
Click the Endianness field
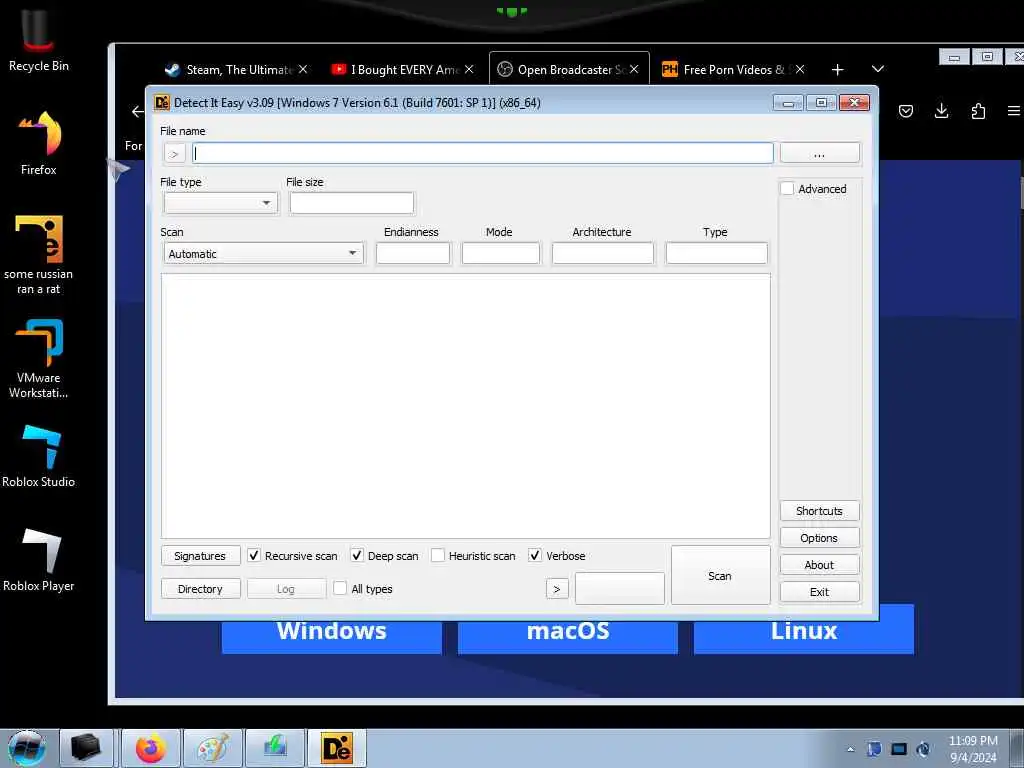pyautogui.click(x=413, y=253)
